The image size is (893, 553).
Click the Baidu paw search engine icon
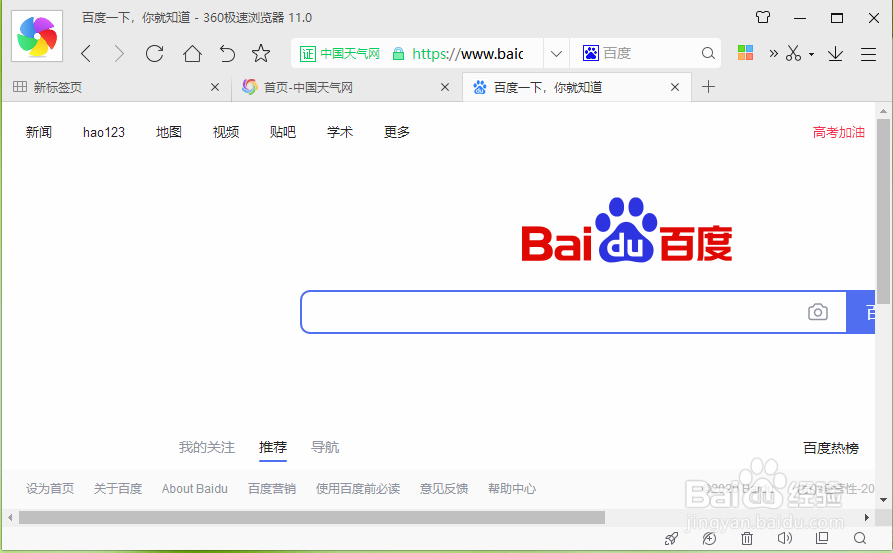pos(591,53)
